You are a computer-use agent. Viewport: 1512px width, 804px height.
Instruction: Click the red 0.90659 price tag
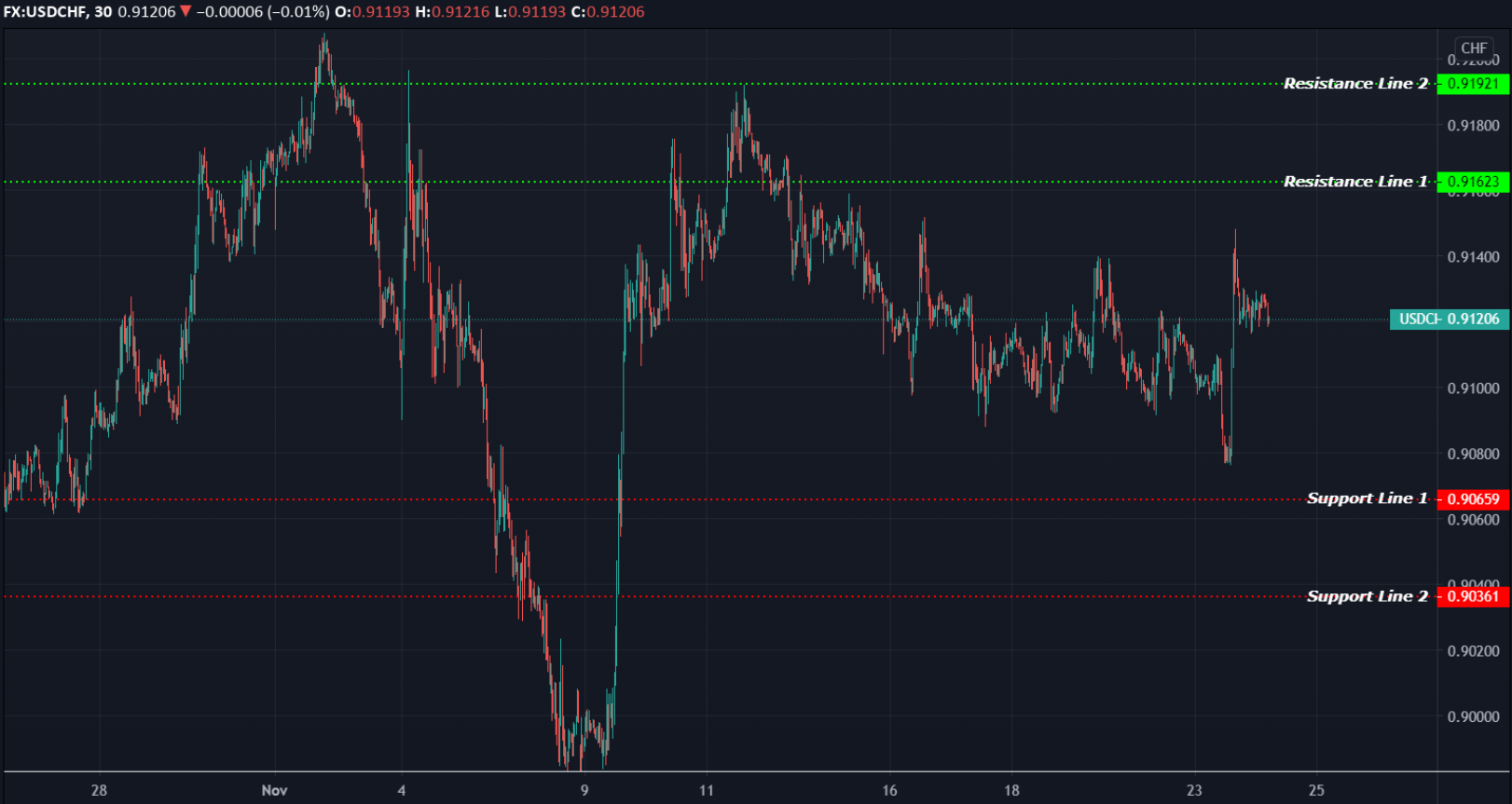tap(1473, 499)
